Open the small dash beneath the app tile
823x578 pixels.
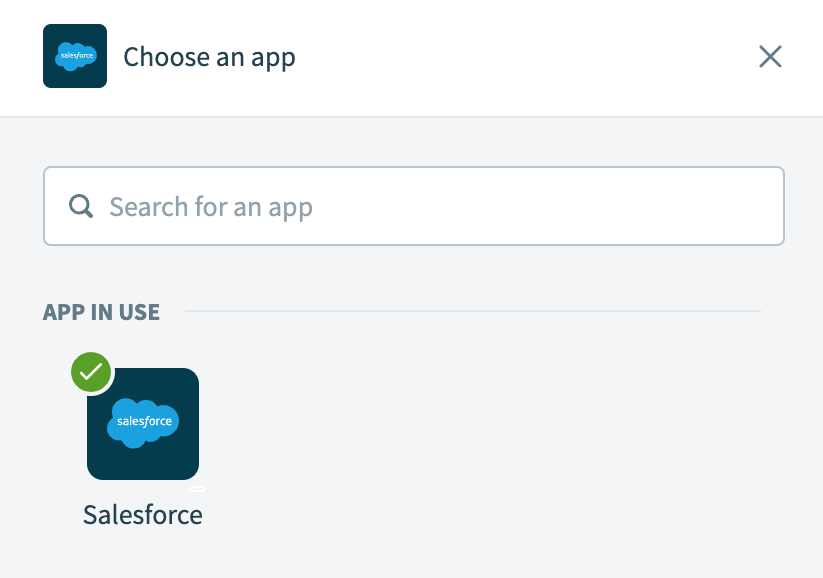pyautogui.click(x=196, y=487)
